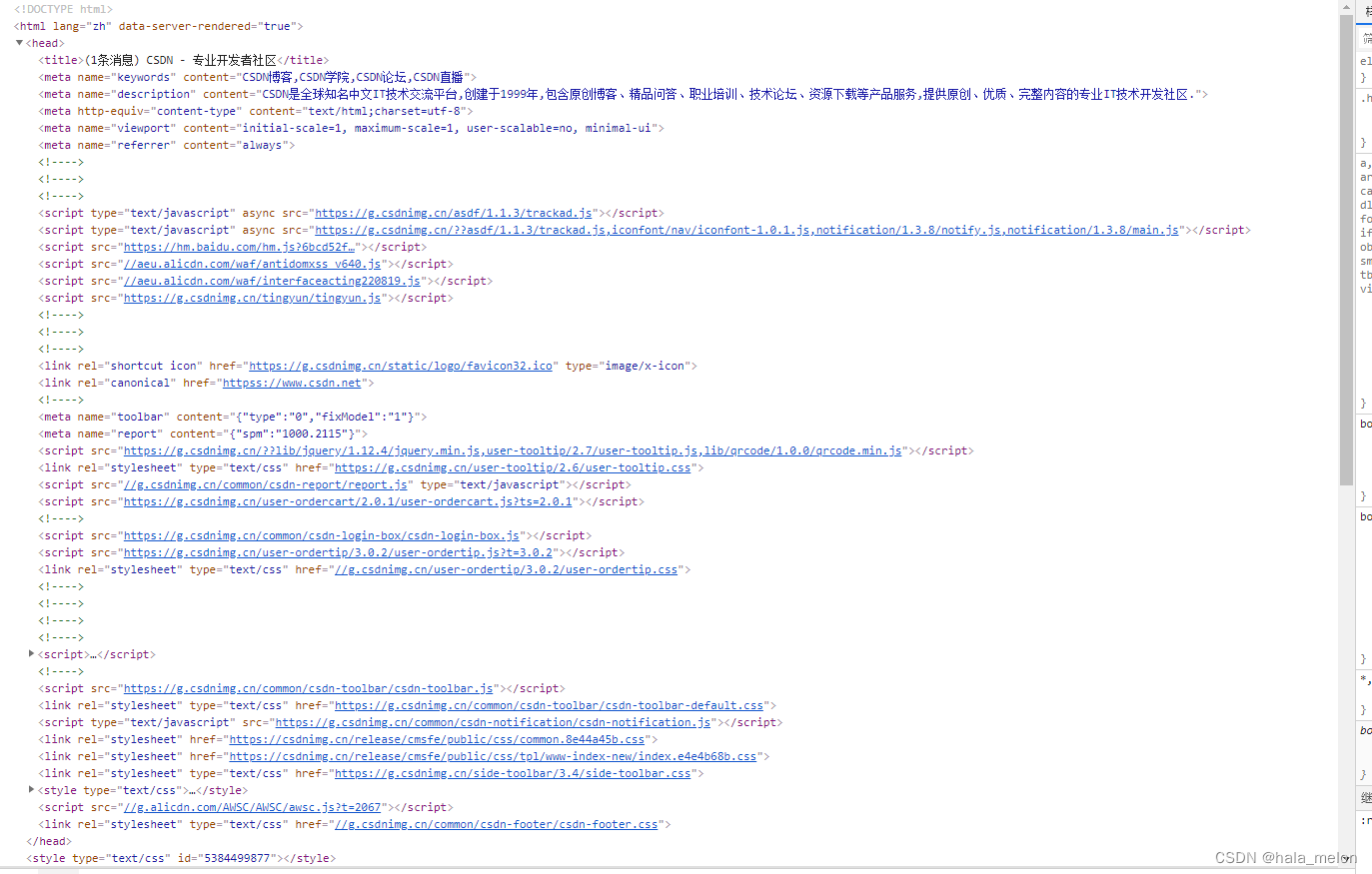This screenshot has height=874, width=1372.
Task: Select the closing </head> tag row
Action: click(x=49, y=841)
